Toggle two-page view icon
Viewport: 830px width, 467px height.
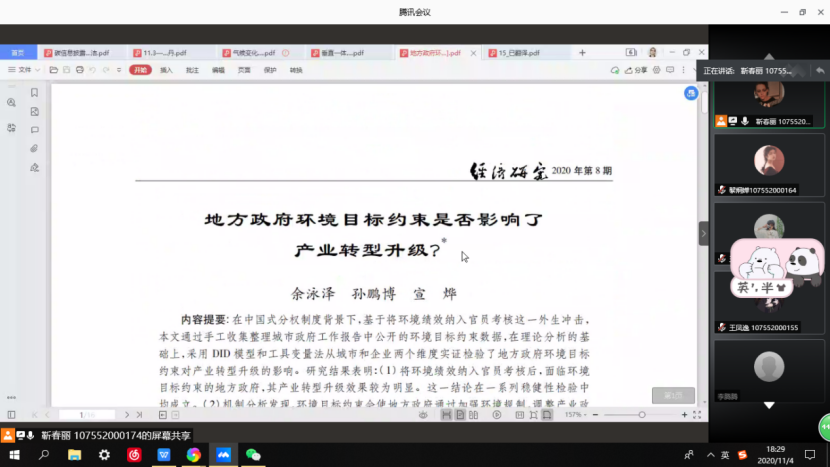coord(473,415)
